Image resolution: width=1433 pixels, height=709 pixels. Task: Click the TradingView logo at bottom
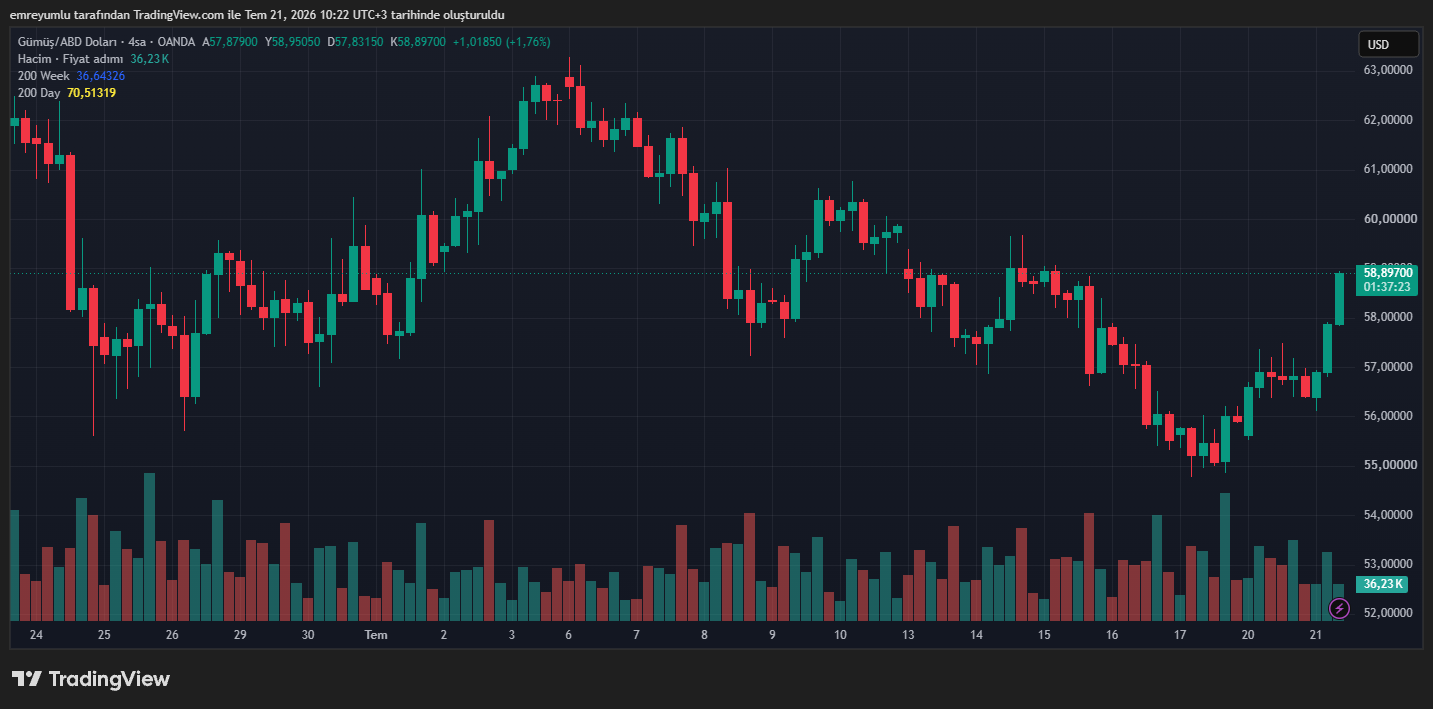tap(91, 679)
